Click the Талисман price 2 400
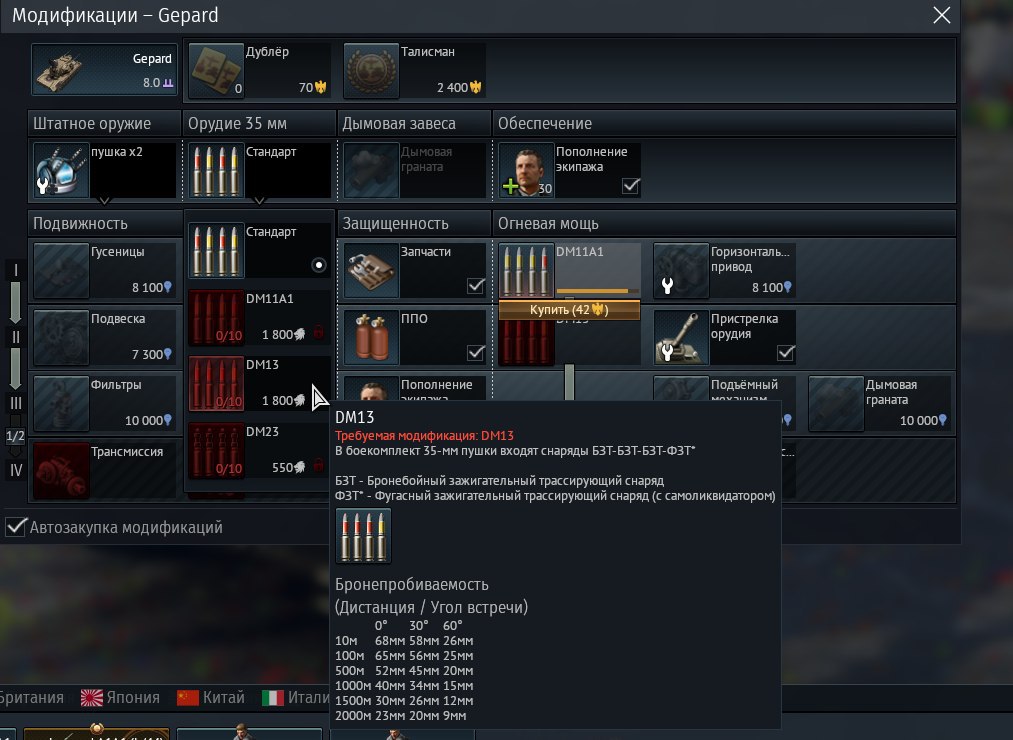Viewport: 1013px width, 740px height. coord(459,87)
